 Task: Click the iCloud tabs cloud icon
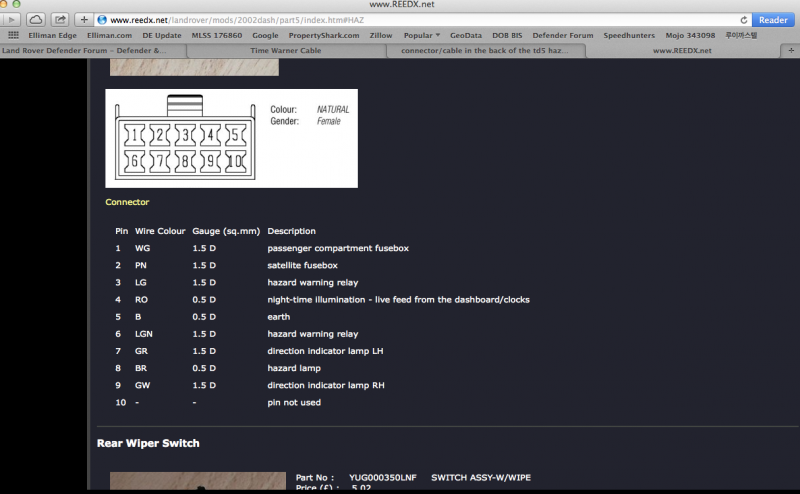pyautogui.click(x=36, y=20)
